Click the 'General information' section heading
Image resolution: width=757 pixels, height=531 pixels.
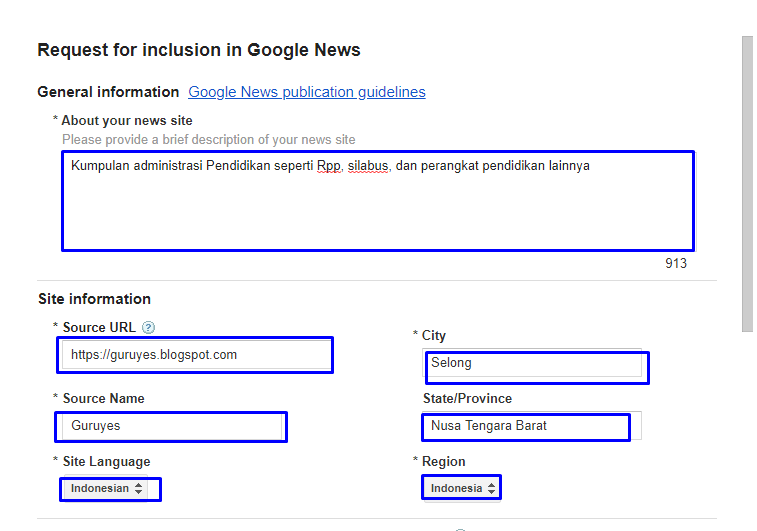[x=108, y=92]
